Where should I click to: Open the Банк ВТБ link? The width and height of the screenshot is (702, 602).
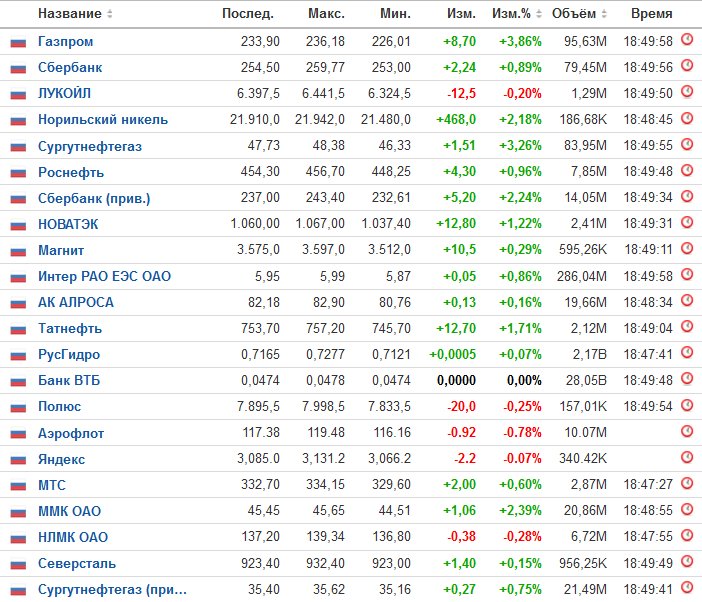coord(69,380)
